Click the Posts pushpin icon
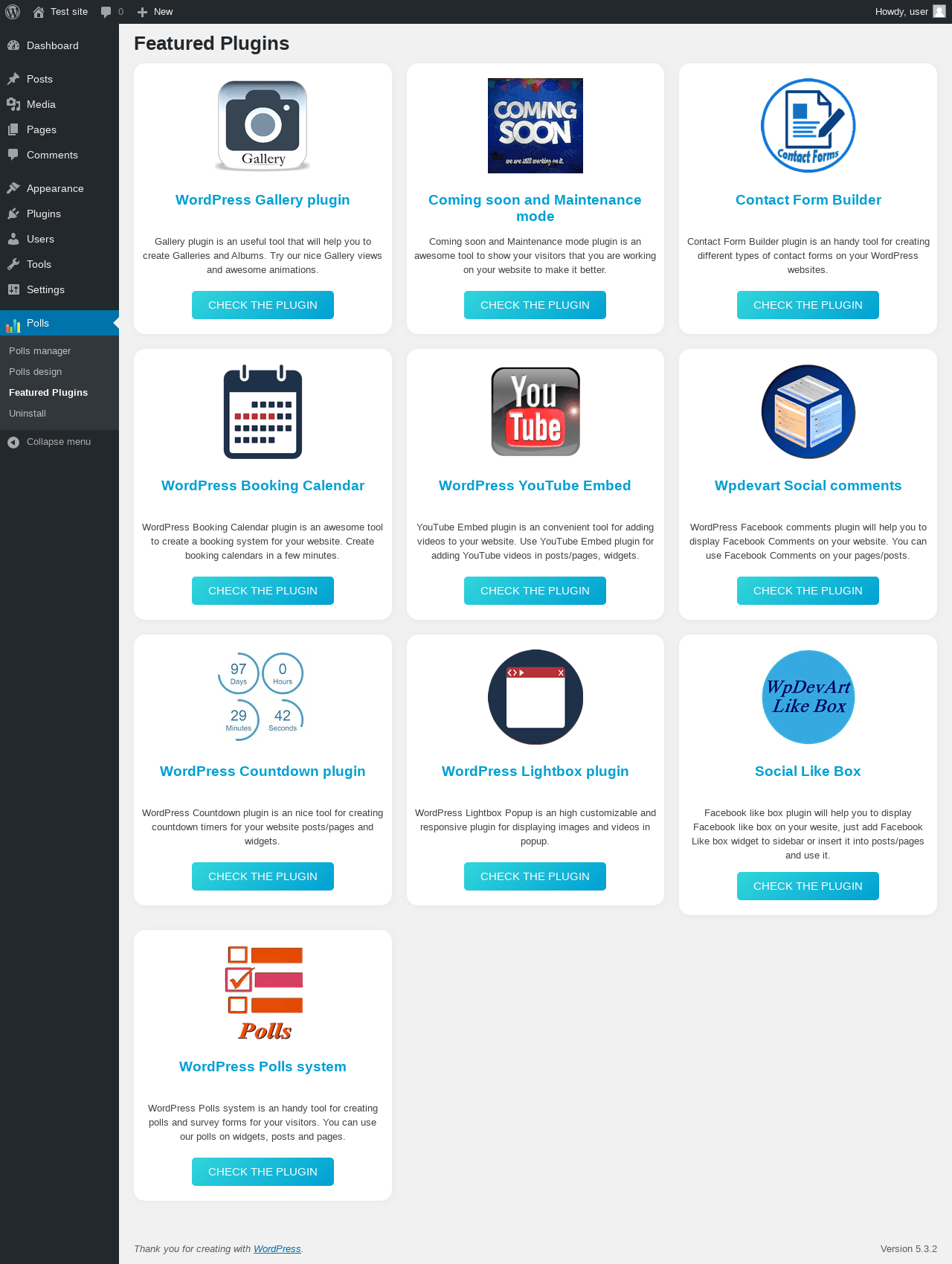Image resolution: width=952 pixels, height=1264 pixels. (13, 79)
